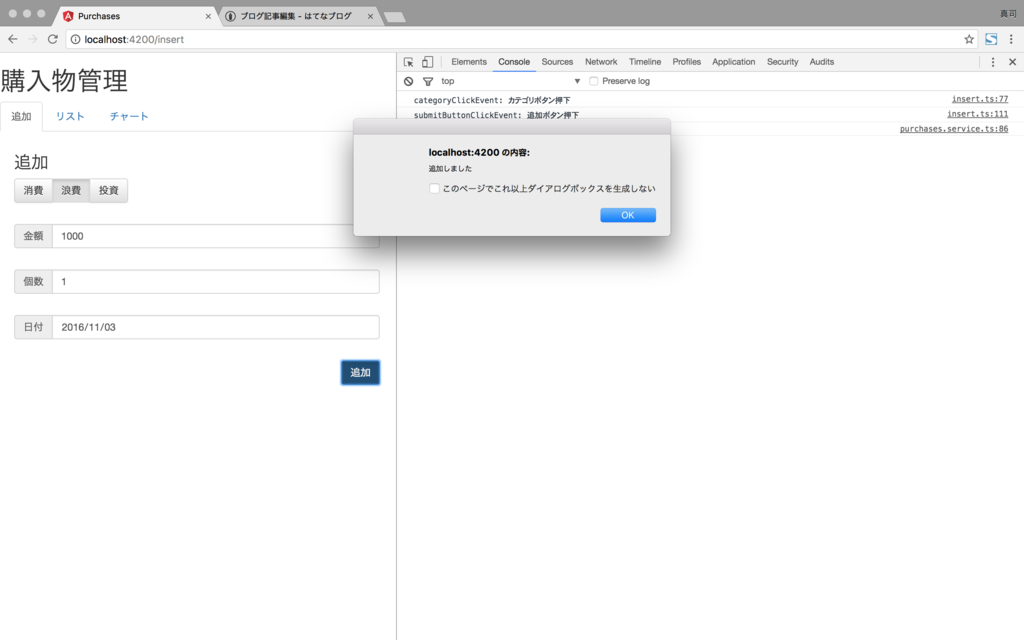Open the insert.ts:77 source link
Viewport: 1024px width, 640px height.
point(980,99)
